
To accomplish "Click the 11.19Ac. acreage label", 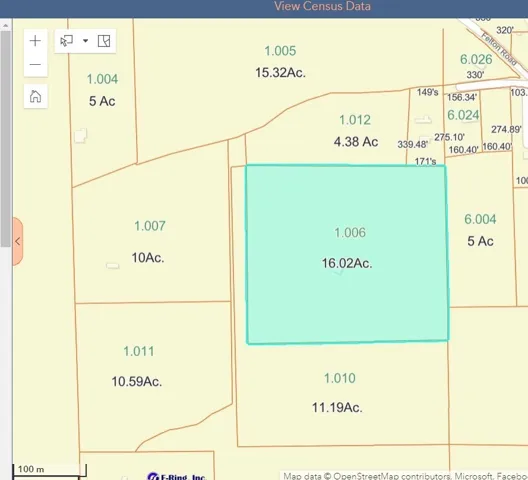I will 337,408.
